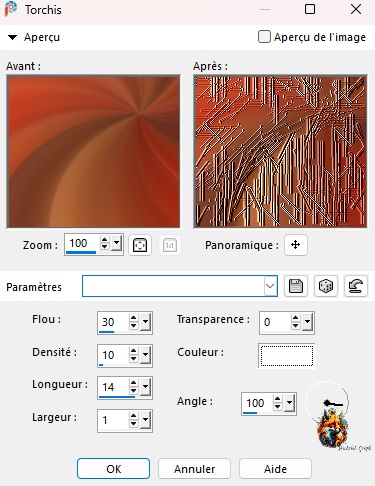Click the 1:1 zoom icon
This screenshot has height=486, width=375.
170,245
